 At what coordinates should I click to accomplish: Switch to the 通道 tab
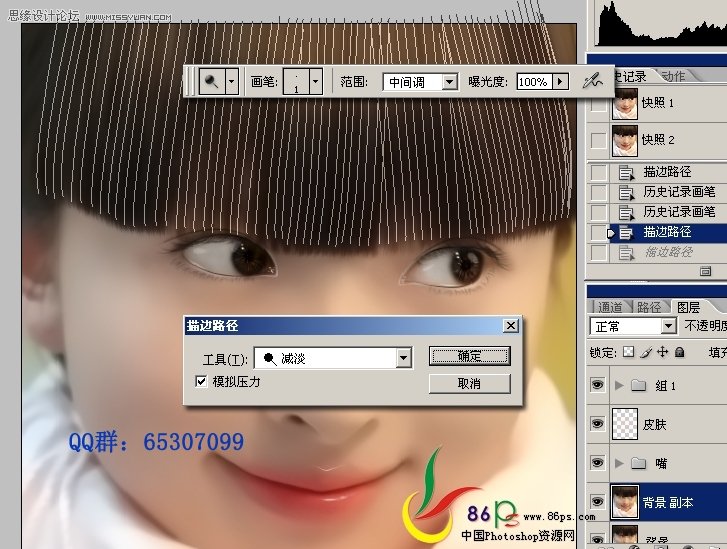point(610,307)
